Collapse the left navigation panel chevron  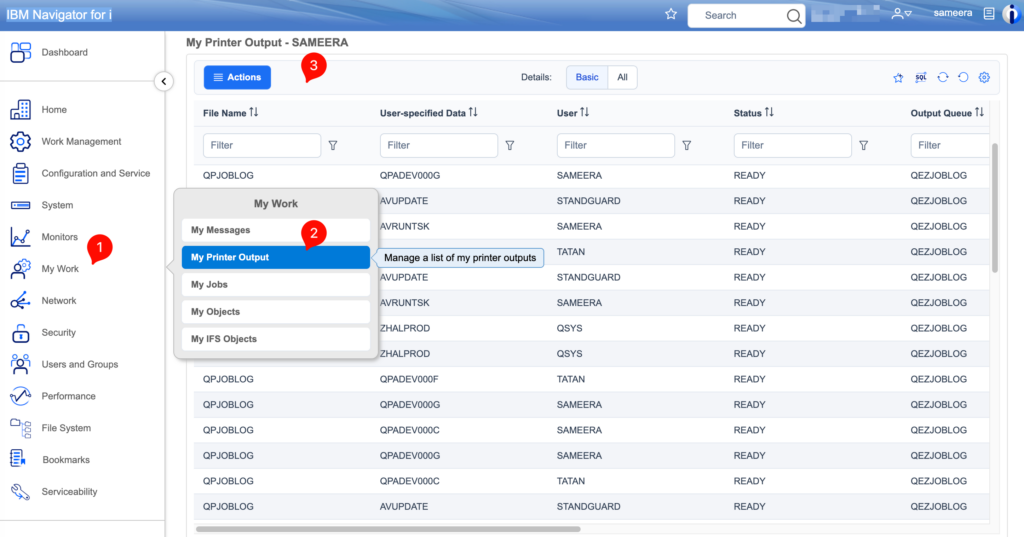(164, 82)
